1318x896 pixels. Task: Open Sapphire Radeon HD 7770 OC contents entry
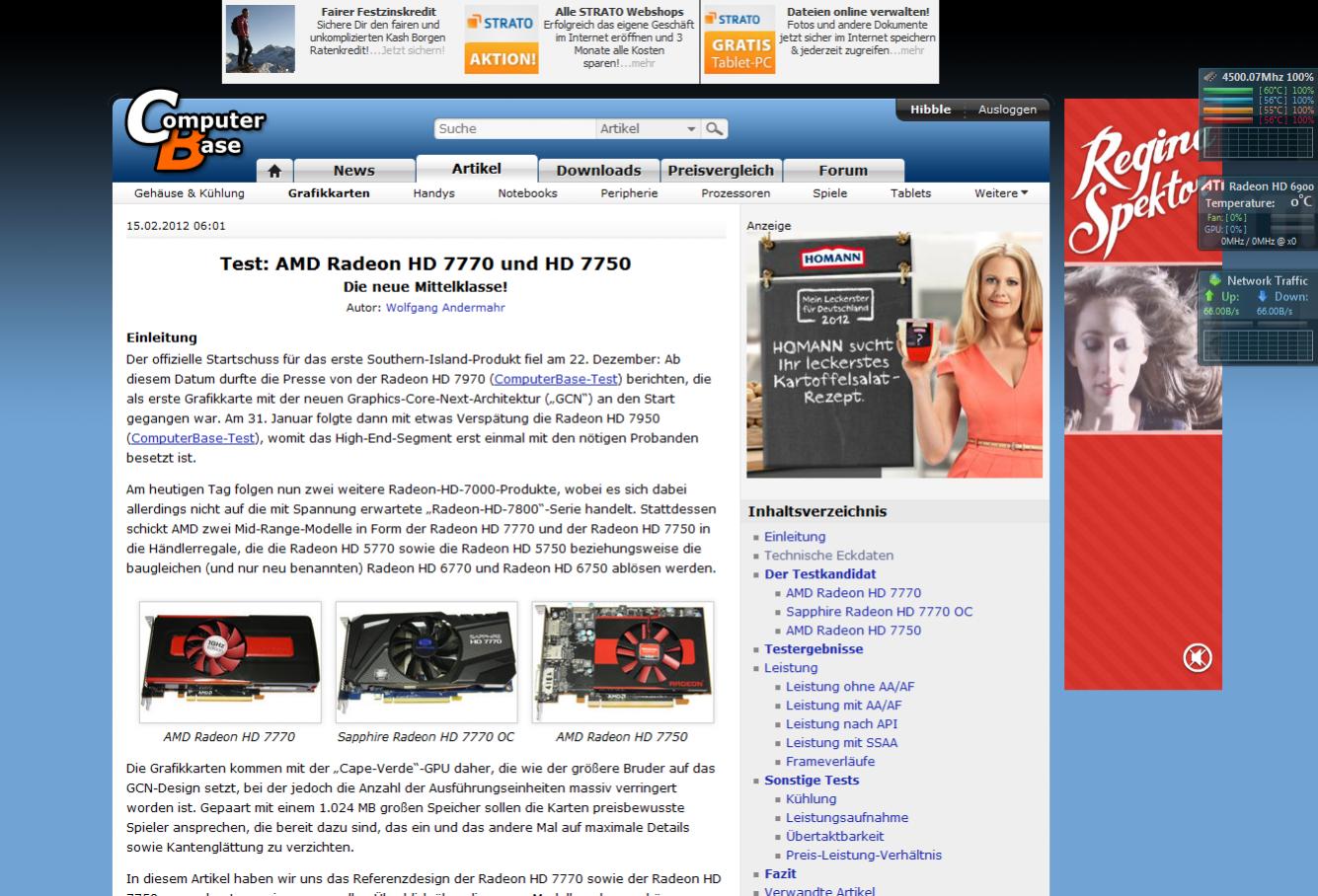pyautogui.click(x=879, y=612)
